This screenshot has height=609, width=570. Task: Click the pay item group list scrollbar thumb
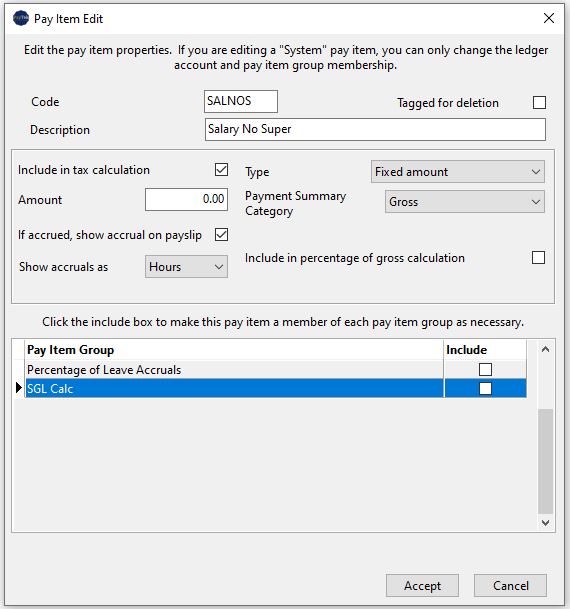[546, 461]
